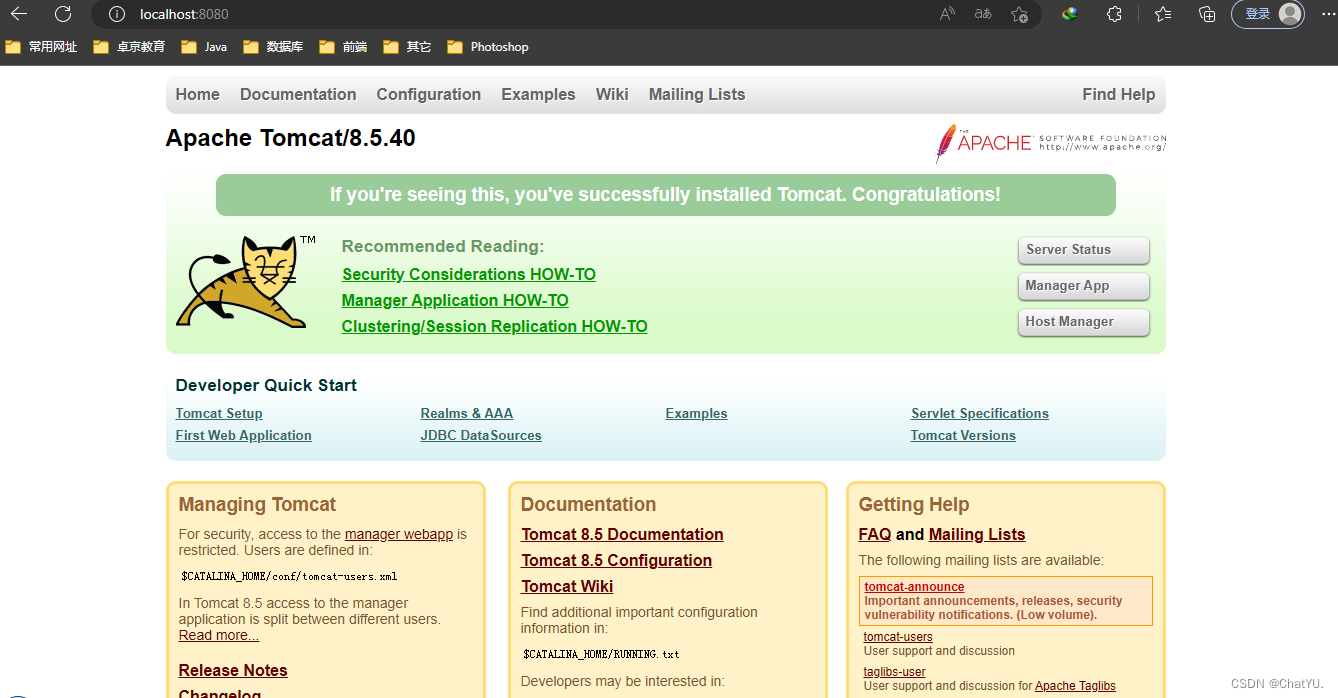Click the Server Status button
1338x698 pixels.
[1083, 250]
